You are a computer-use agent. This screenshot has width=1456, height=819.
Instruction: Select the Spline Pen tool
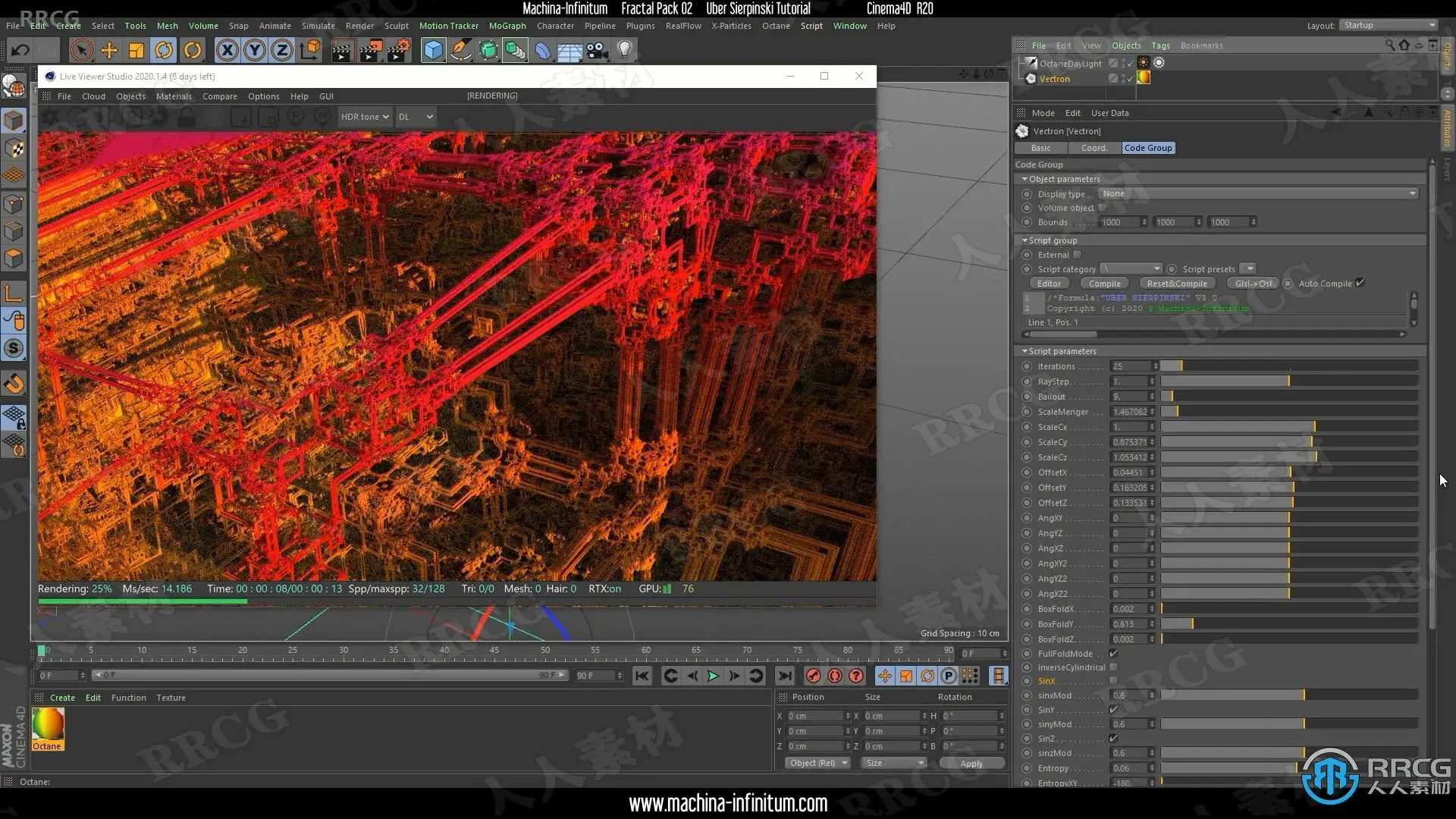[x=460, y=51]
